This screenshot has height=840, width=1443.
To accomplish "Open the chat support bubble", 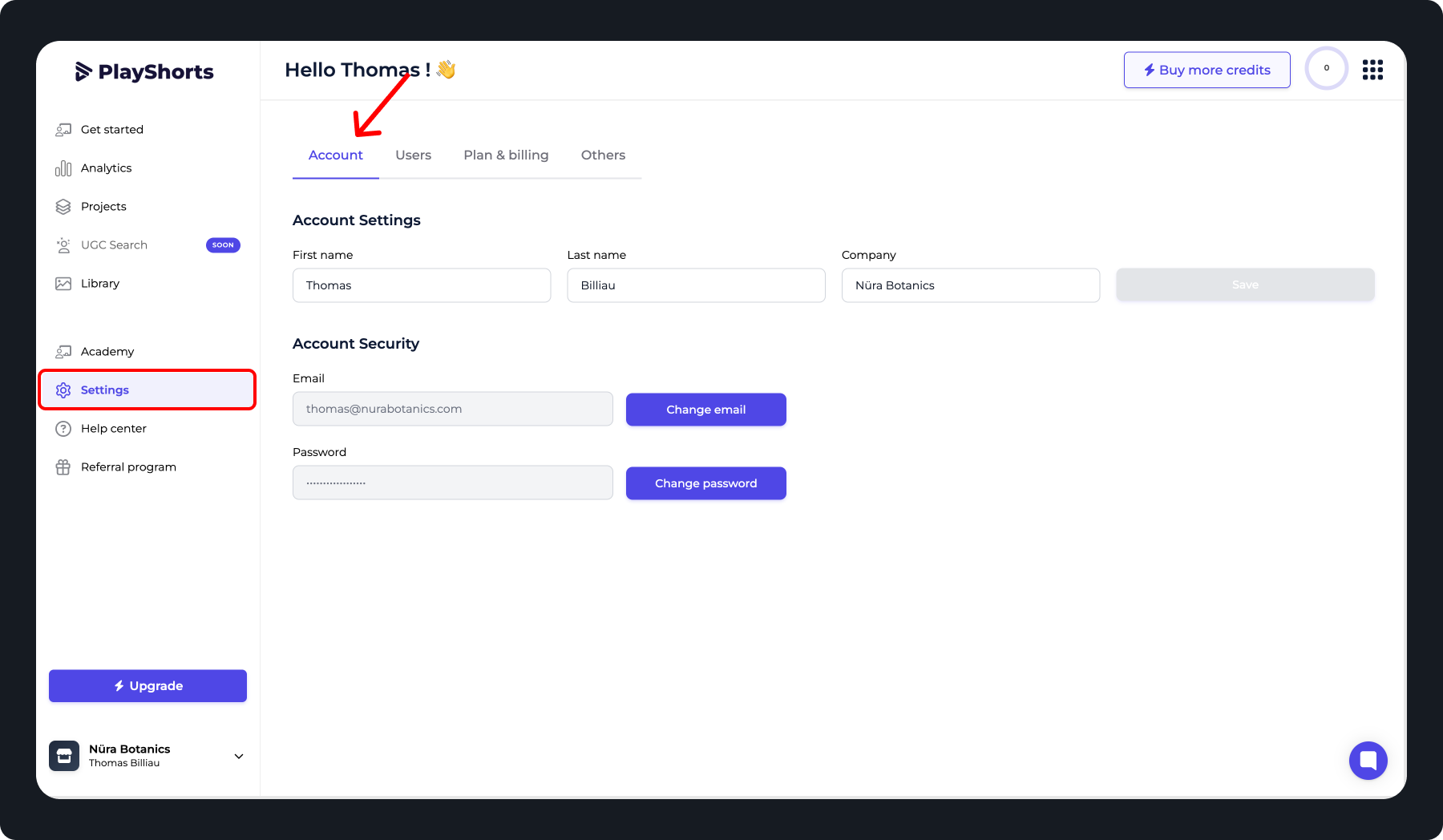I will pos(1368,761).
